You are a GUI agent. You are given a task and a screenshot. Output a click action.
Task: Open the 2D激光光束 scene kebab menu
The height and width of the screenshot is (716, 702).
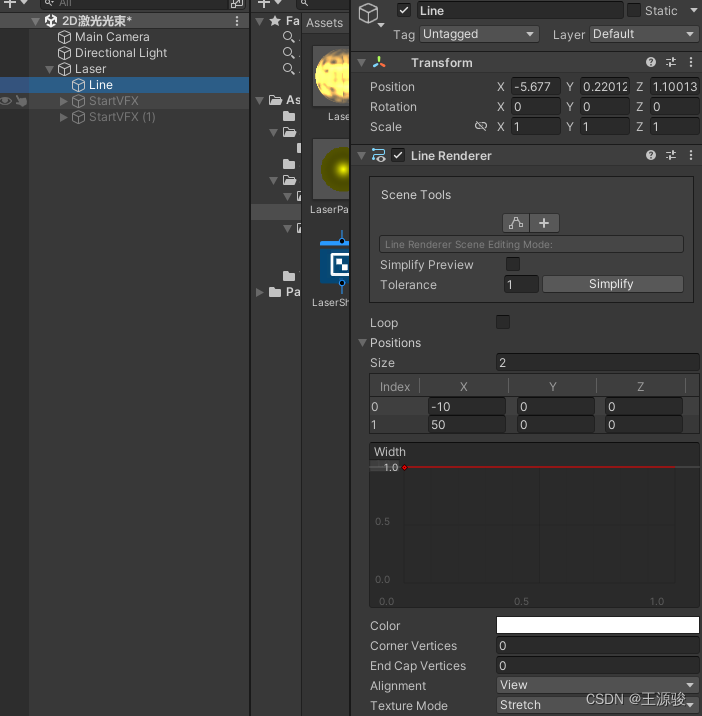coord(237,21)
